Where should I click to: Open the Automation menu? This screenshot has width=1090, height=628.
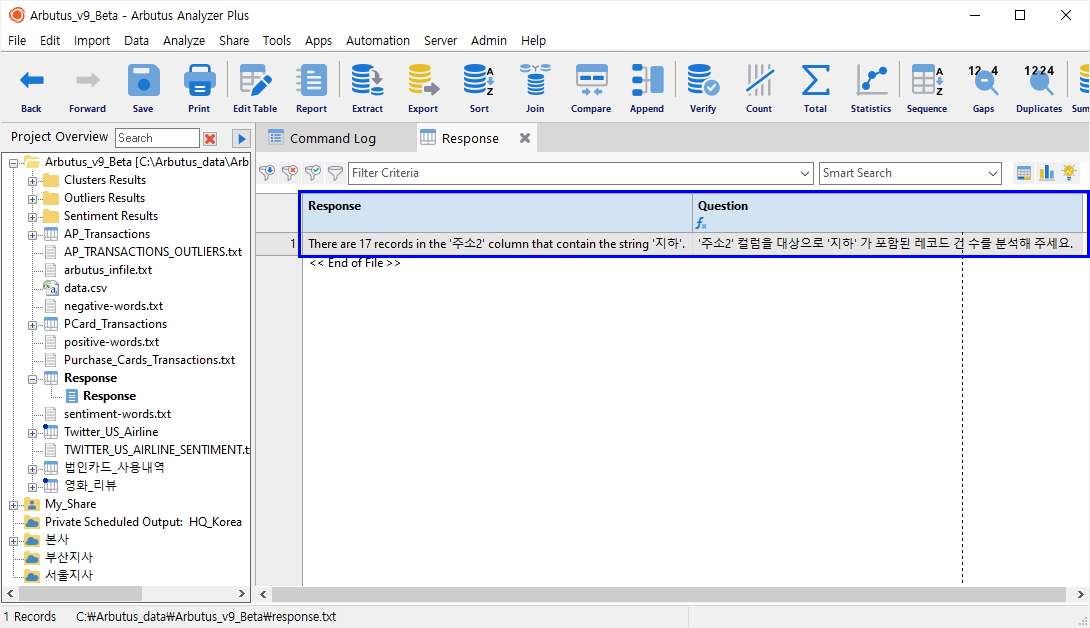coord(377,40)
